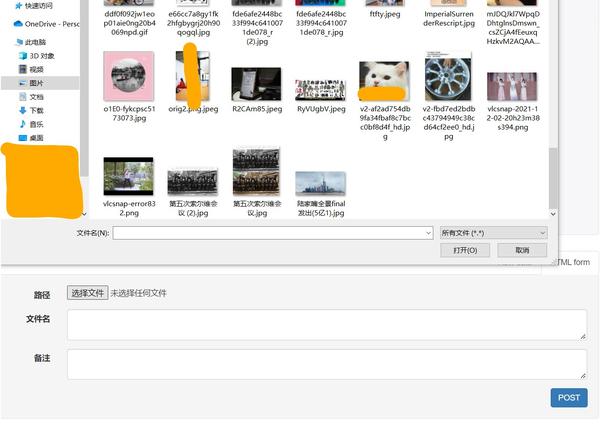Click filename fde6afe2448bc...1de078_r.jpg
Image resolution: width=600 pixels, height=427 pixels.
coord(321,23)
